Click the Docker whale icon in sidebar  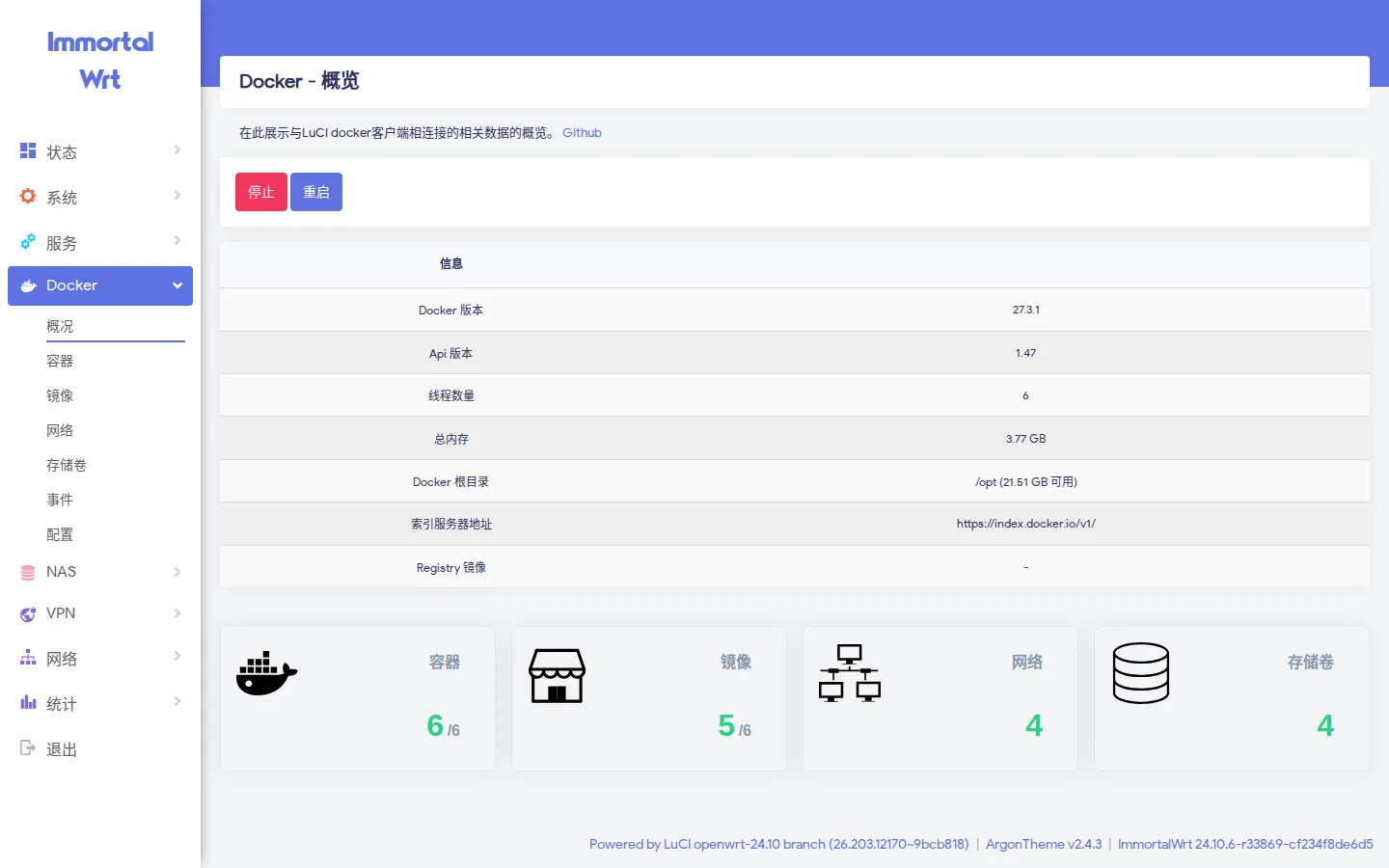point(29,285)
